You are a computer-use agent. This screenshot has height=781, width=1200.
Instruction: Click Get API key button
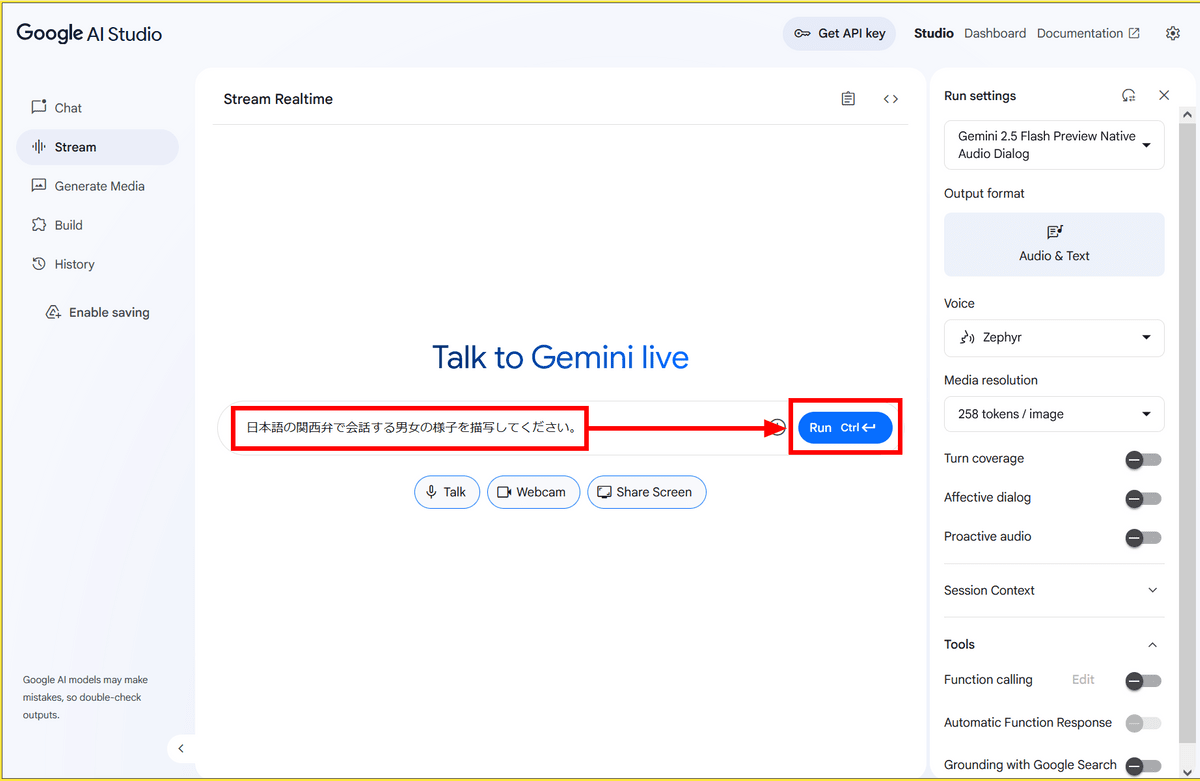(839, 33)
